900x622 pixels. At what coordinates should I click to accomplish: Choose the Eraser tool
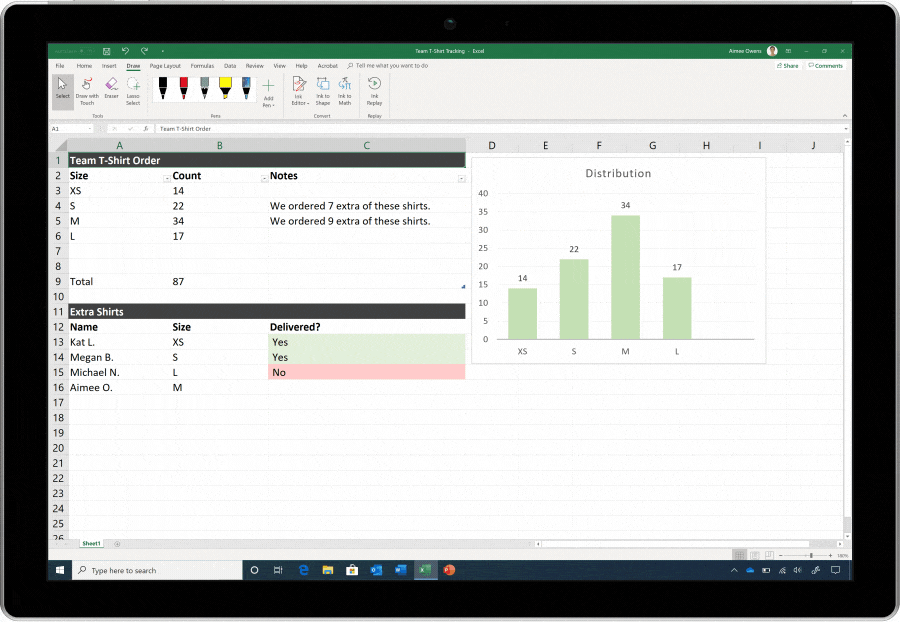tap(110, 90)
